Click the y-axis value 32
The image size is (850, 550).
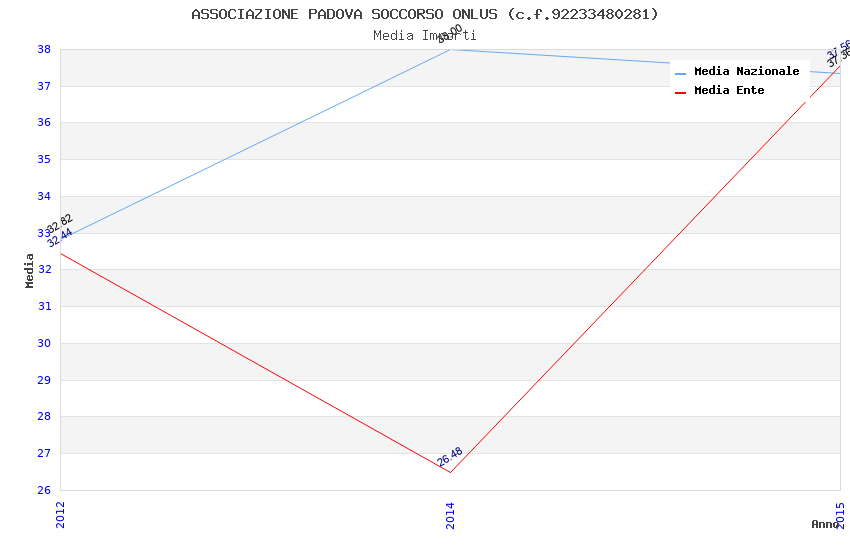point(44,269)
